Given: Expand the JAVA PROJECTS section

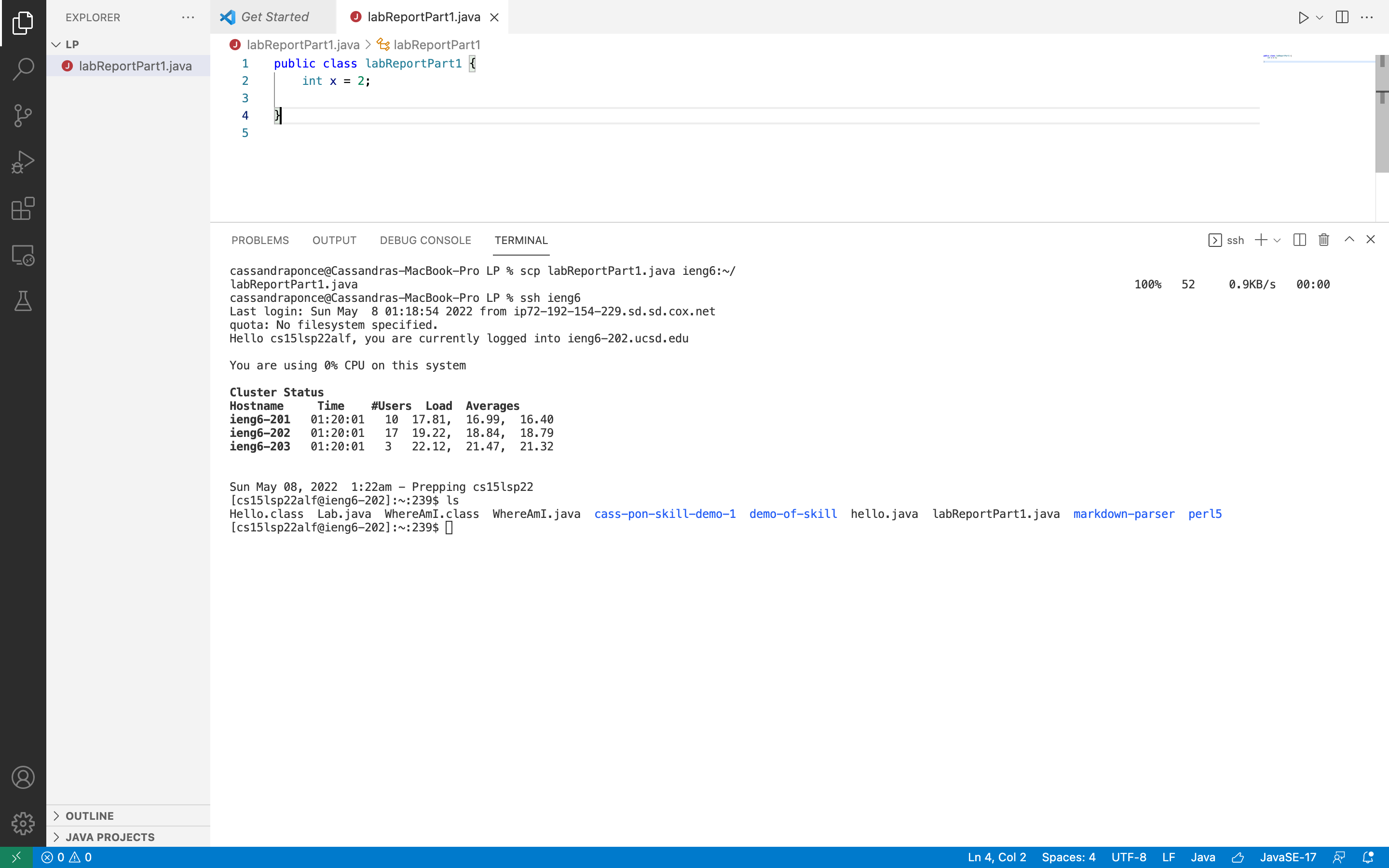Looking at the screenshot, I should 129,837.
